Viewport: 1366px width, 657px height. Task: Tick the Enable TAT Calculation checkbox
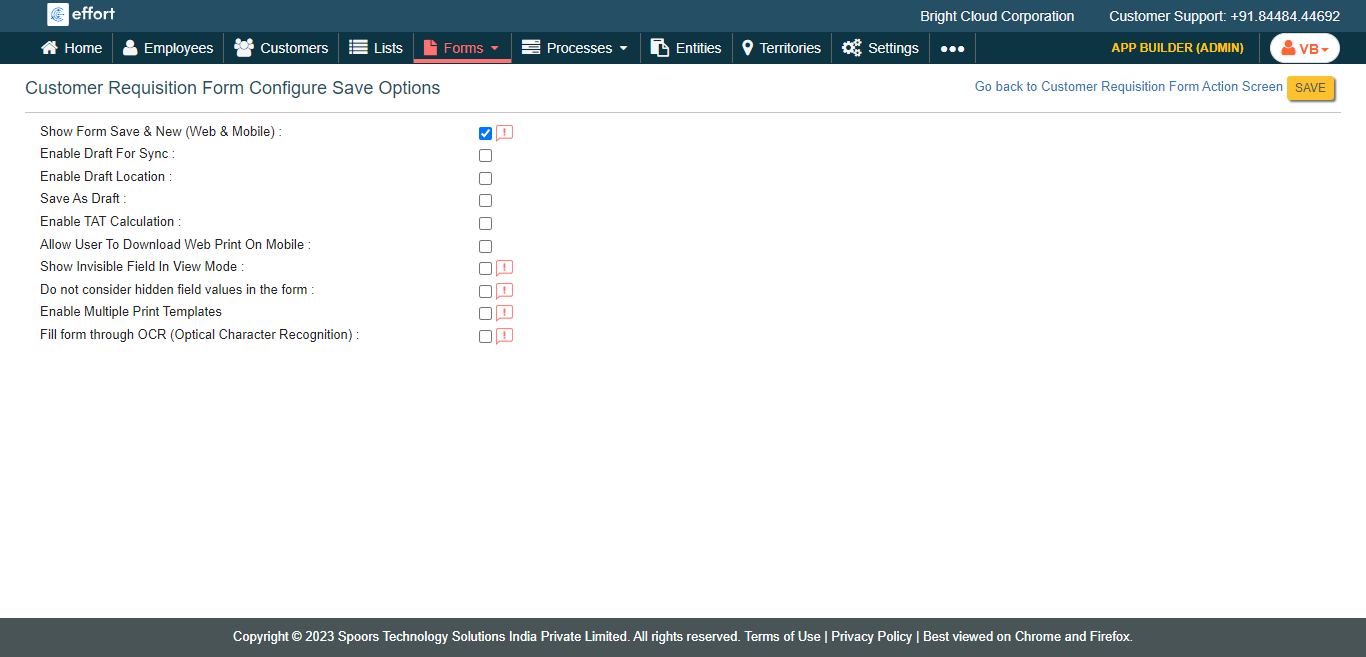click(x=485, y=224)
